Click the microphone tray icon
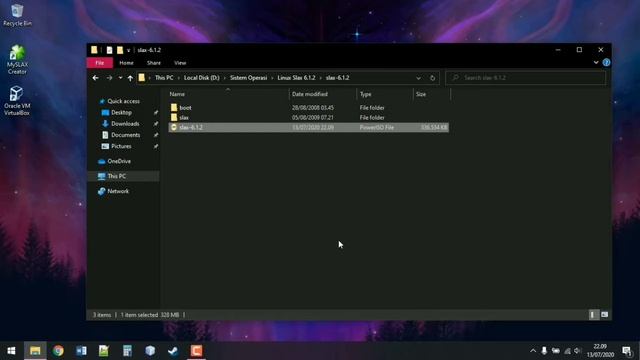Image resolution: width=640 pixels, height=360 pixels. click(544, 351)
